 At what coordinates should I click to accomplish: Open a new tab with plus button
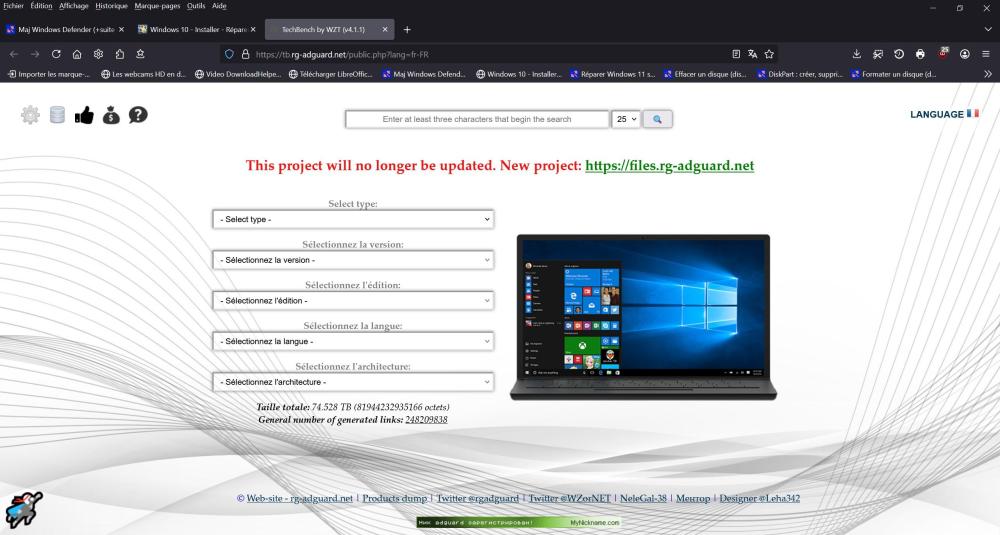(407, 29)
